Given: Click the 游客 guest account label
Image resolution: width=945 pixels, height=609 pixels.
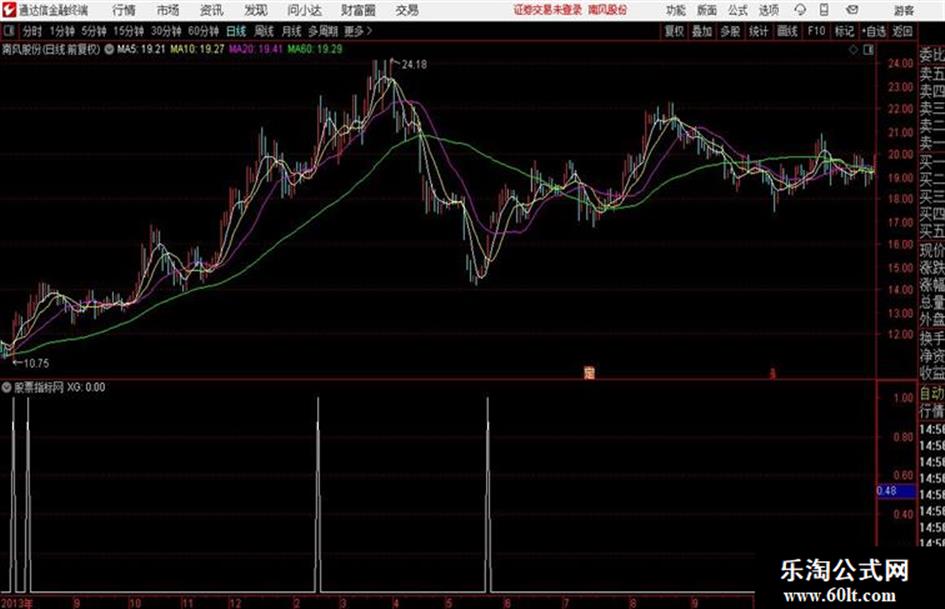Looking at the screenshot, I should click(903, 10).
